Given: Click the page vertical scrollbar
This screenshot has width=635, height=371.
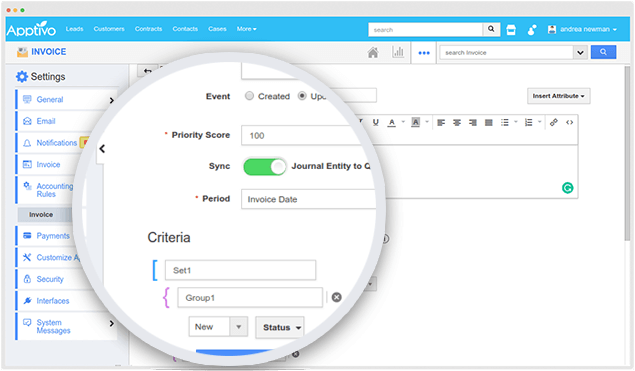Looking at the screenshot, I should click(627, 154).
